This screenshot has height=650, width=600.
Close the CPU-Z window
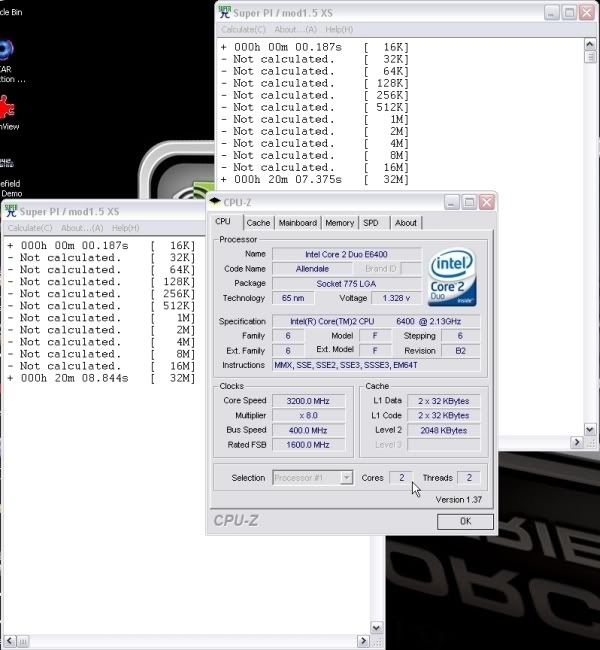(x=487, y=202)
